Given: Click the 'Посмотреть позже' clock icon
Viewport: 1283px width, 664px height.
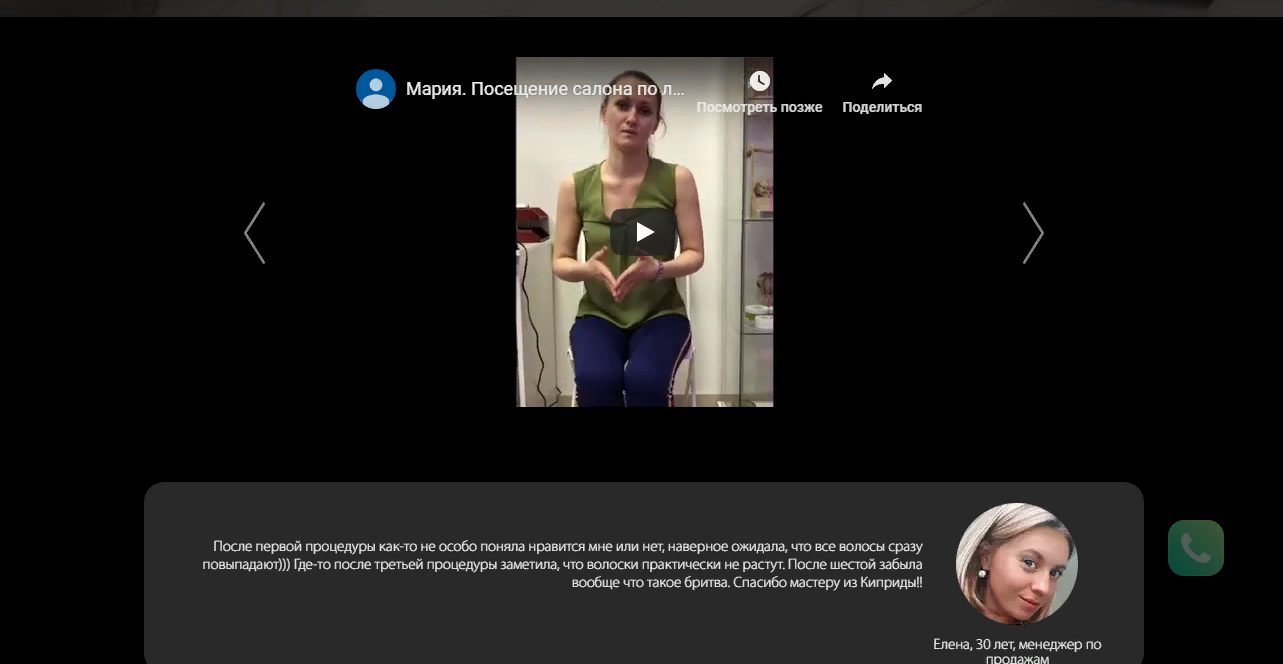Looking at the screenshot, I should click(760, 81).
